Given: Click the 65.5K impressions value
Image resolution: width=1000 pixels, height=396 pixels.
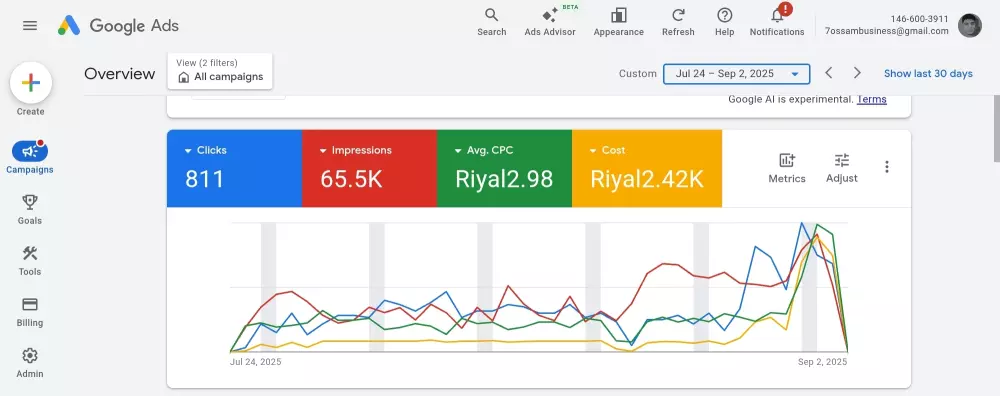Looking at the screenshot, I should coord(351,179).
